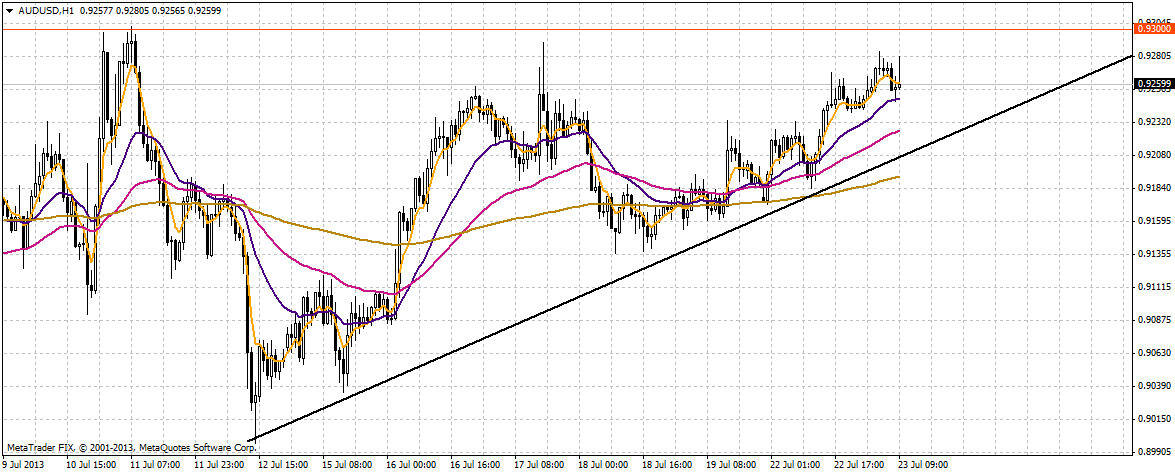Click the 0.92080 price scale label
The image size is (1175, 473).
point(1153,154)
